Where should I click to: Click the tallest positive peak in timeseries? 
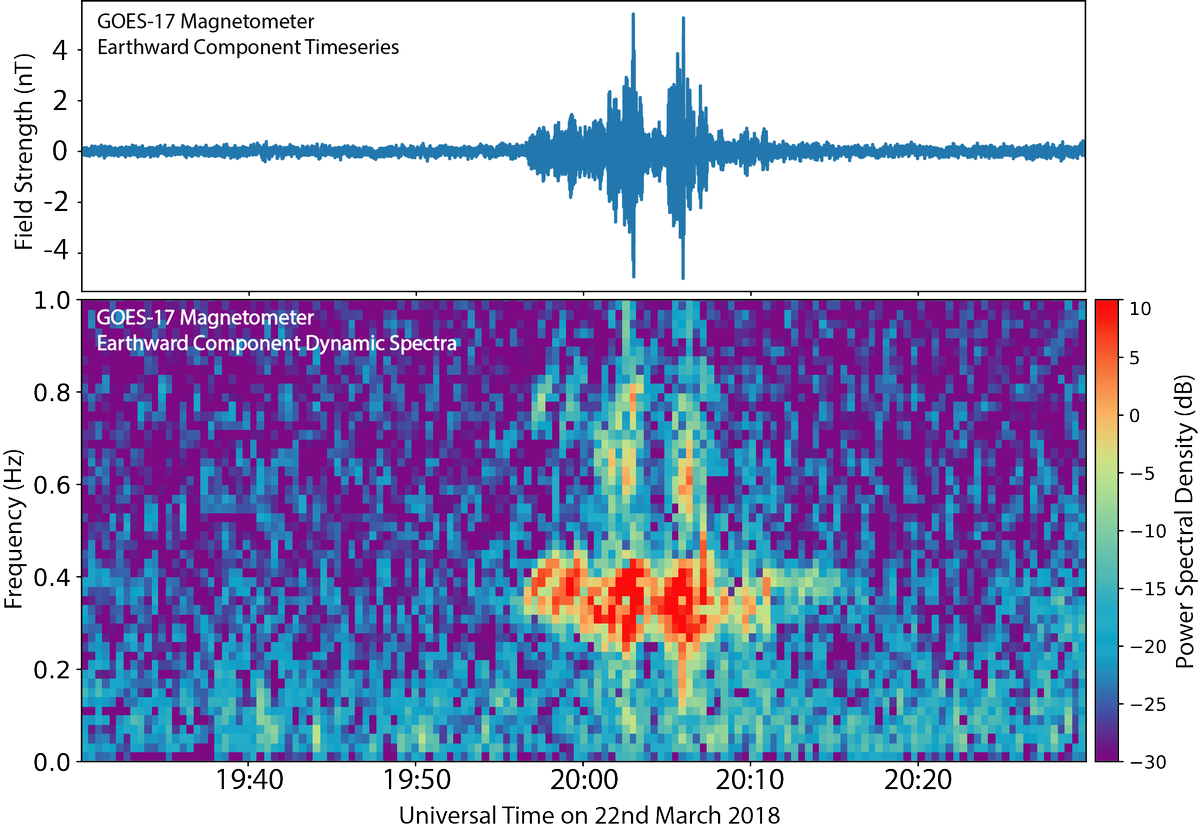(x=633, y=16)
